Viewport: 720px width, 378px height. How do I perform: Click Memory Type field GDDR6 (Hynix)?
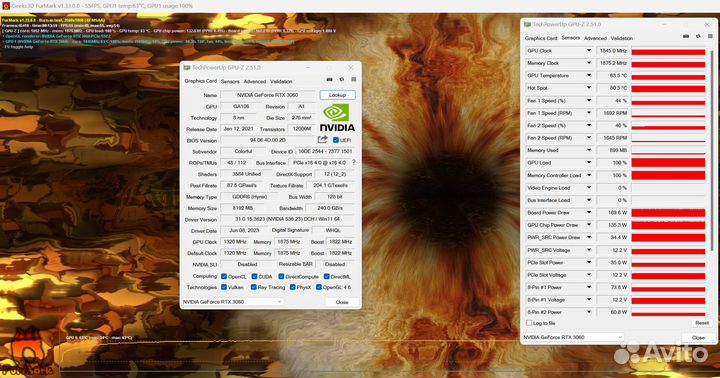click(x=250, y=197)
